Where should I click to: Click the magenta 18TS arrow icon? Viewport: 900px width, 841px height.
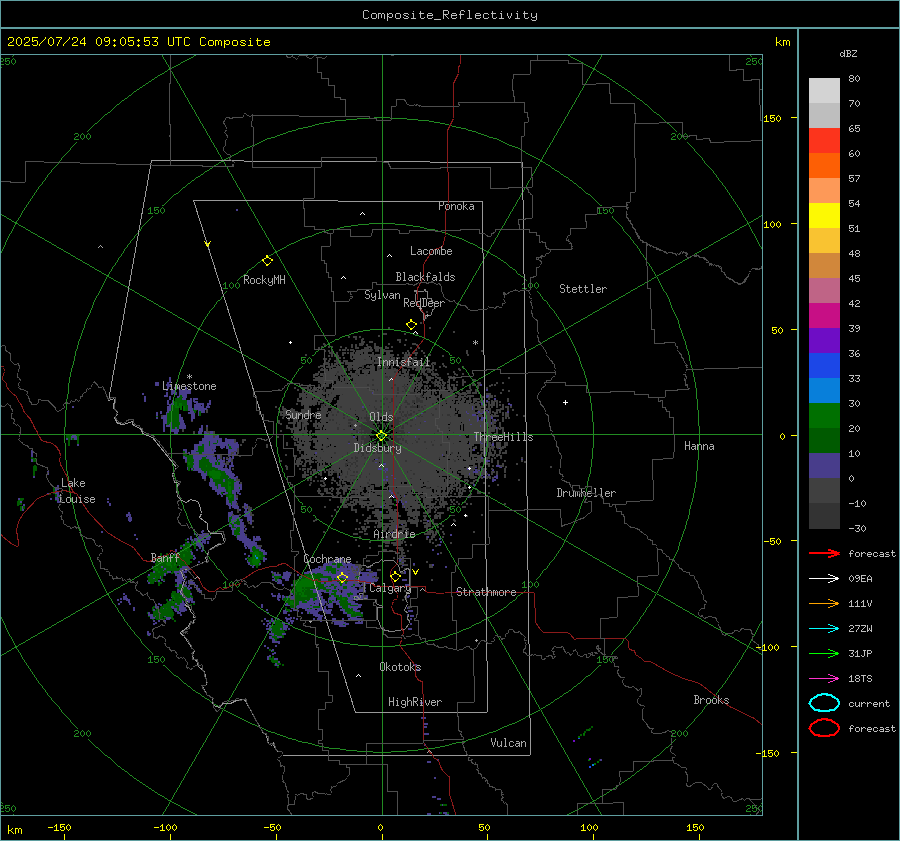pyautogui.click(x=824, y=679)
